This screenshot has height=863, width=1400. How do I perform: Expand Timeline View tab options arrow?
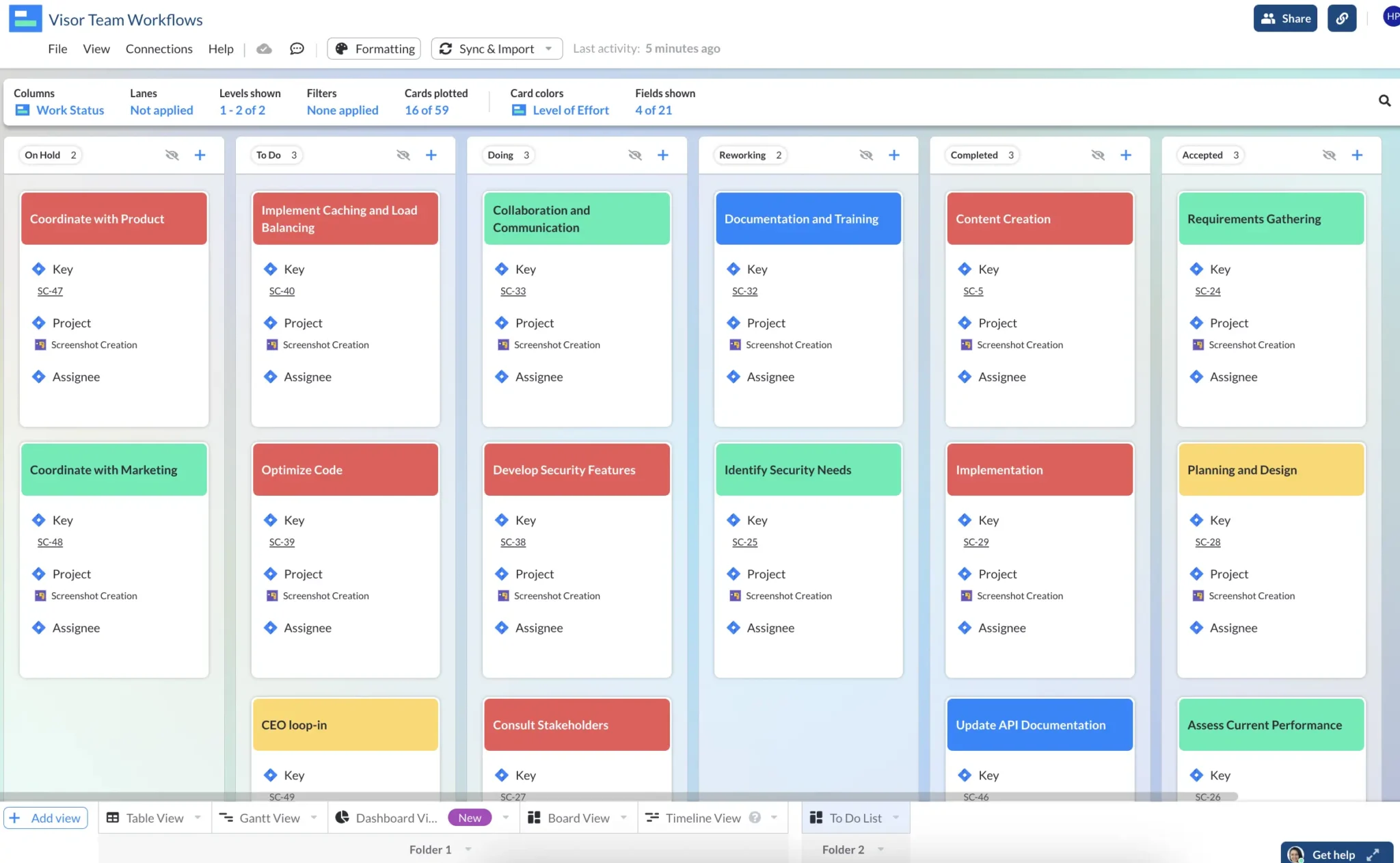(774, 817)
